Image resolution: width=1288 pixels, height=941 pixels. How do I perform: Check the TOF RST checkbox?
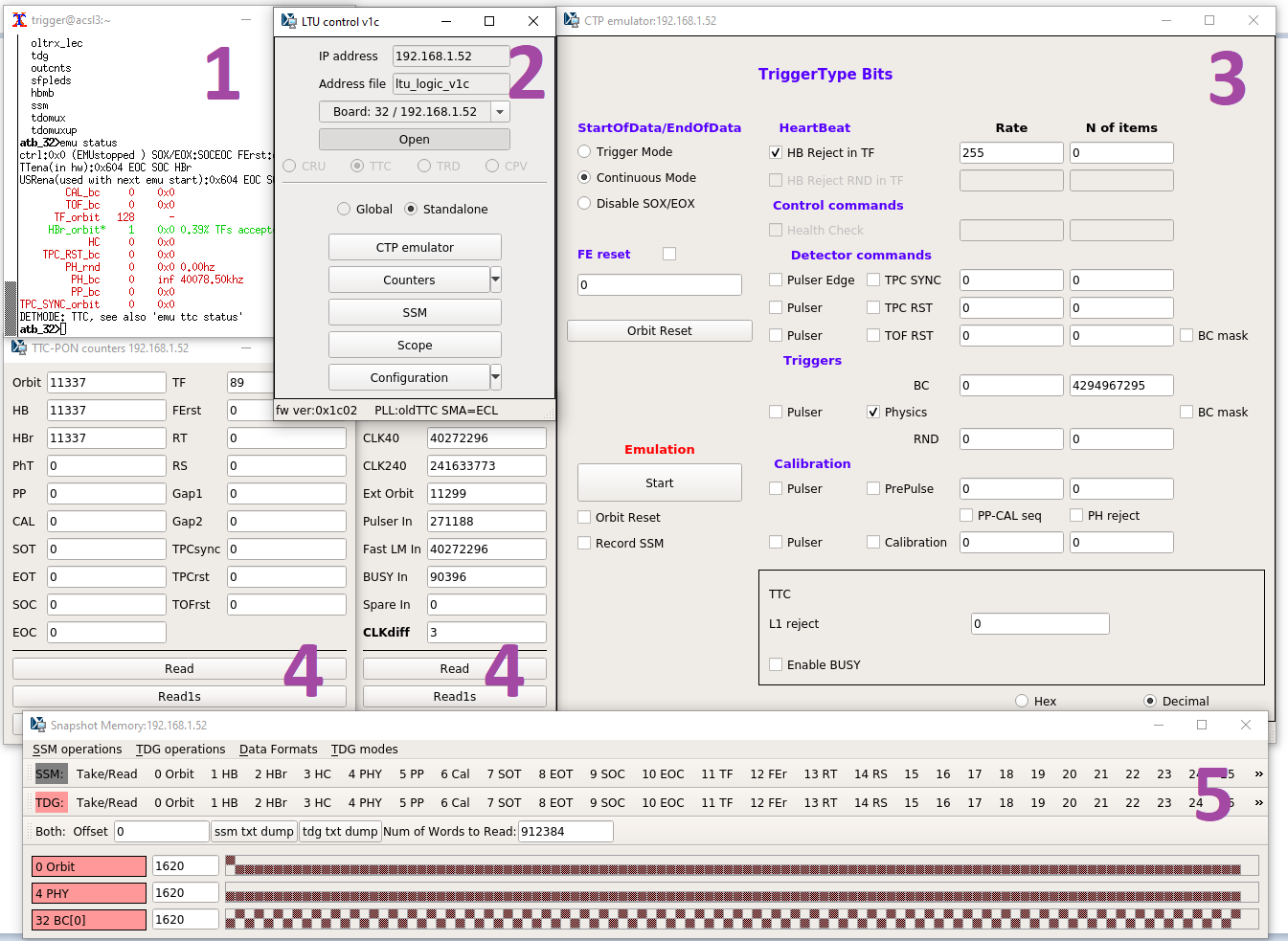873,335
